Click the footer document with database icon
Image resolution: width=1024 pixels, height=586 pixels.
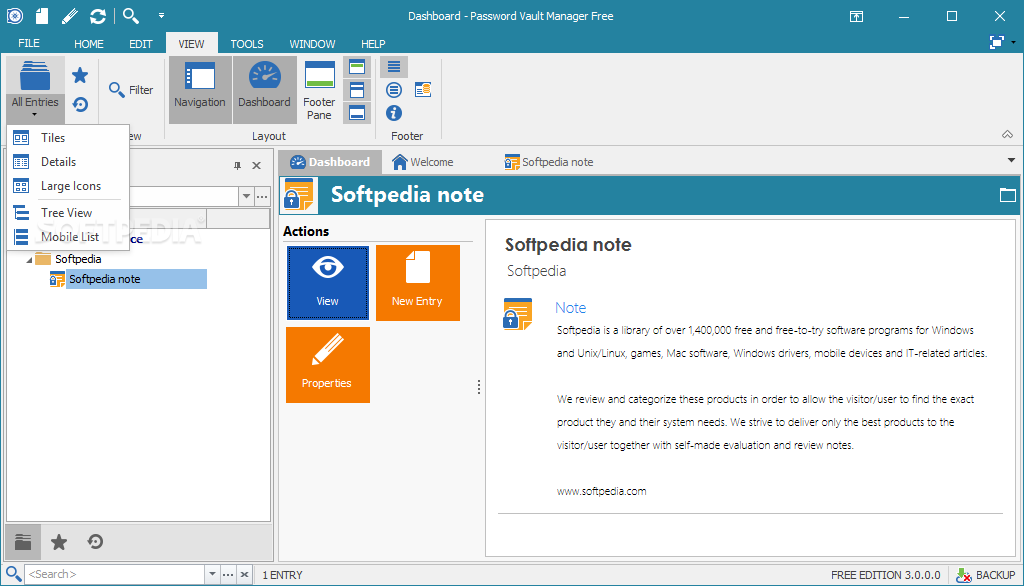[x=423, y=90]
